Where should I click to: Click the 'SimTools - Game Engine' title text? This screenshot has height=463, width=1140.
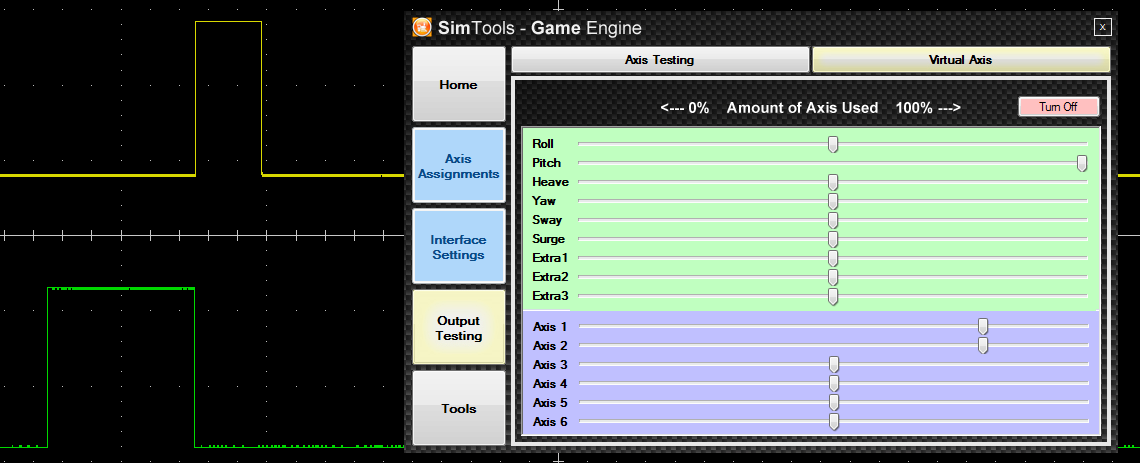[x=539, y=28]
